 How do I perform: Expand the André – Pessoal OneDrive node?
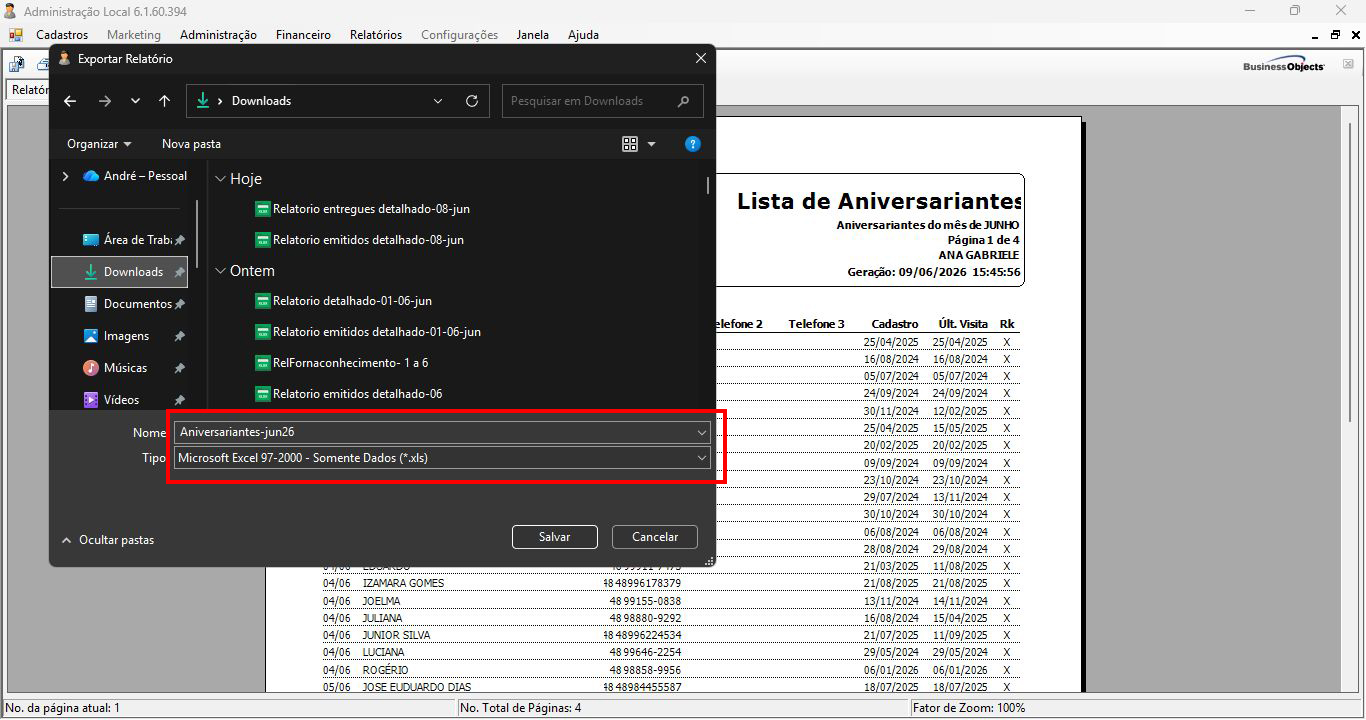(x=66, y=176)
